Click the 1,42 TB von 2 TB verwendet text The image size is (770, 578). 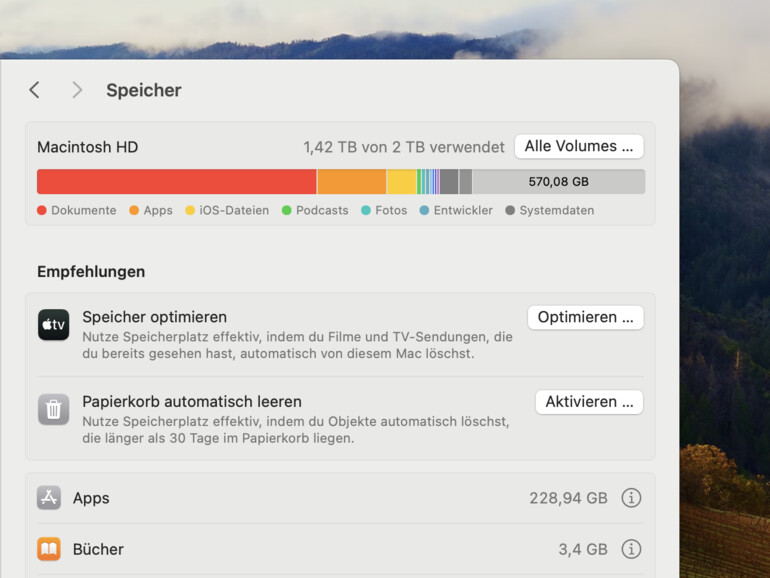[x=404, y=147]
